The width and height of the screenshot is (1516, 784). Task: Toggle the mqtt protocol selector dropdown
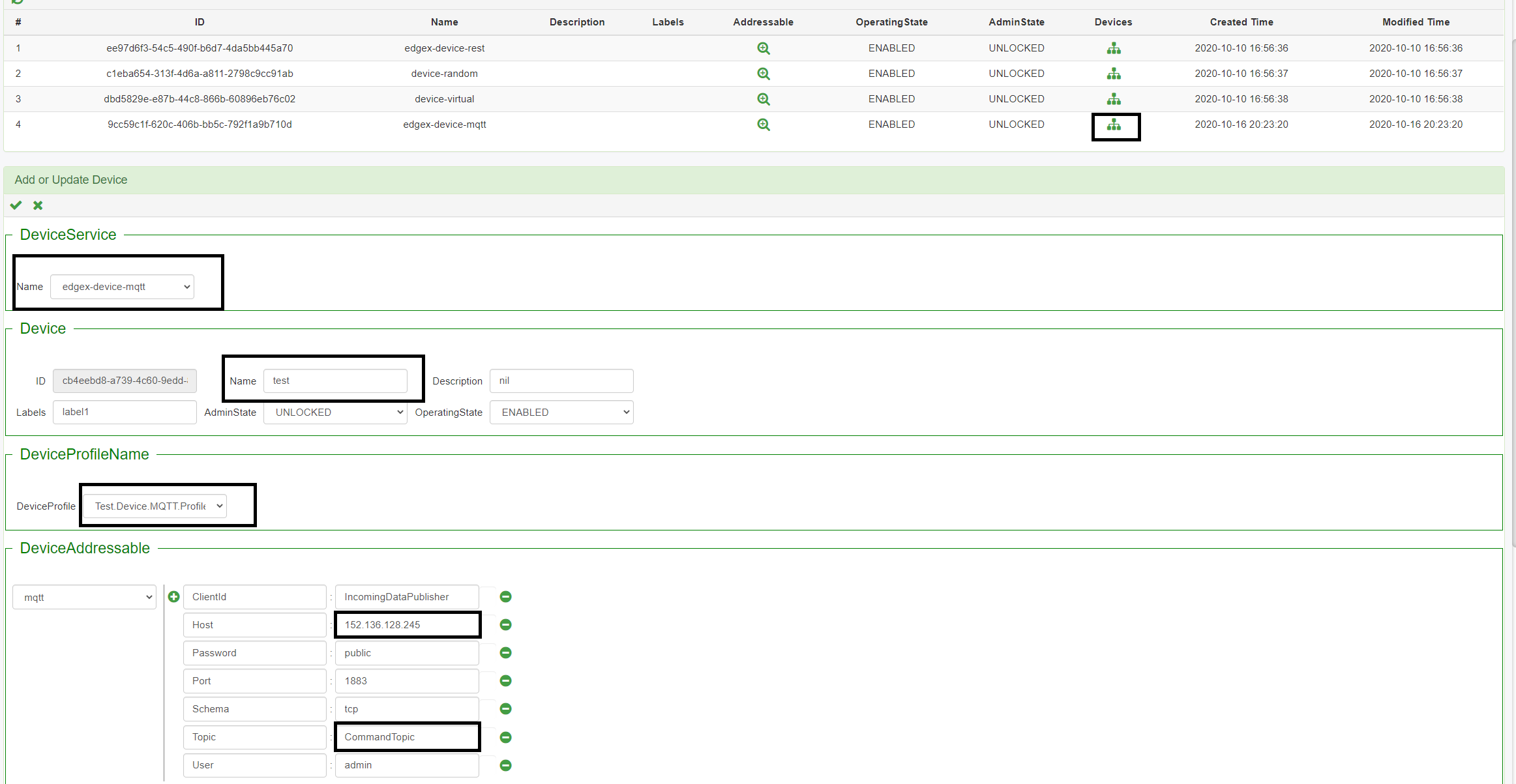tap(85, 597)
